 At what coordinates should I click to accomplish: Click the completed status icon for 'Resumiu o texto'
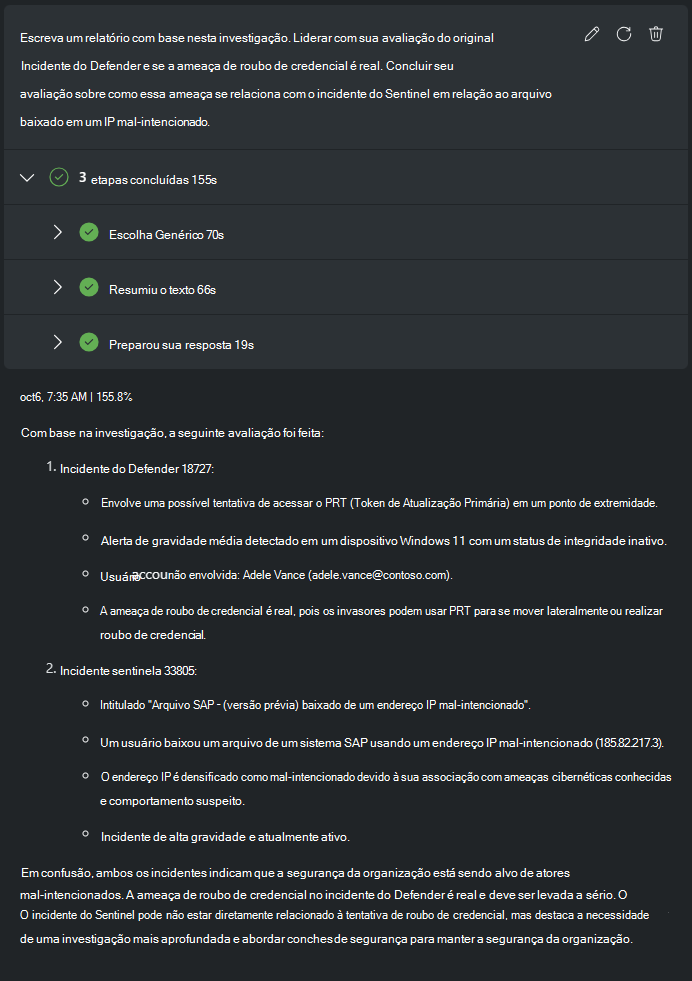point(89,288)
